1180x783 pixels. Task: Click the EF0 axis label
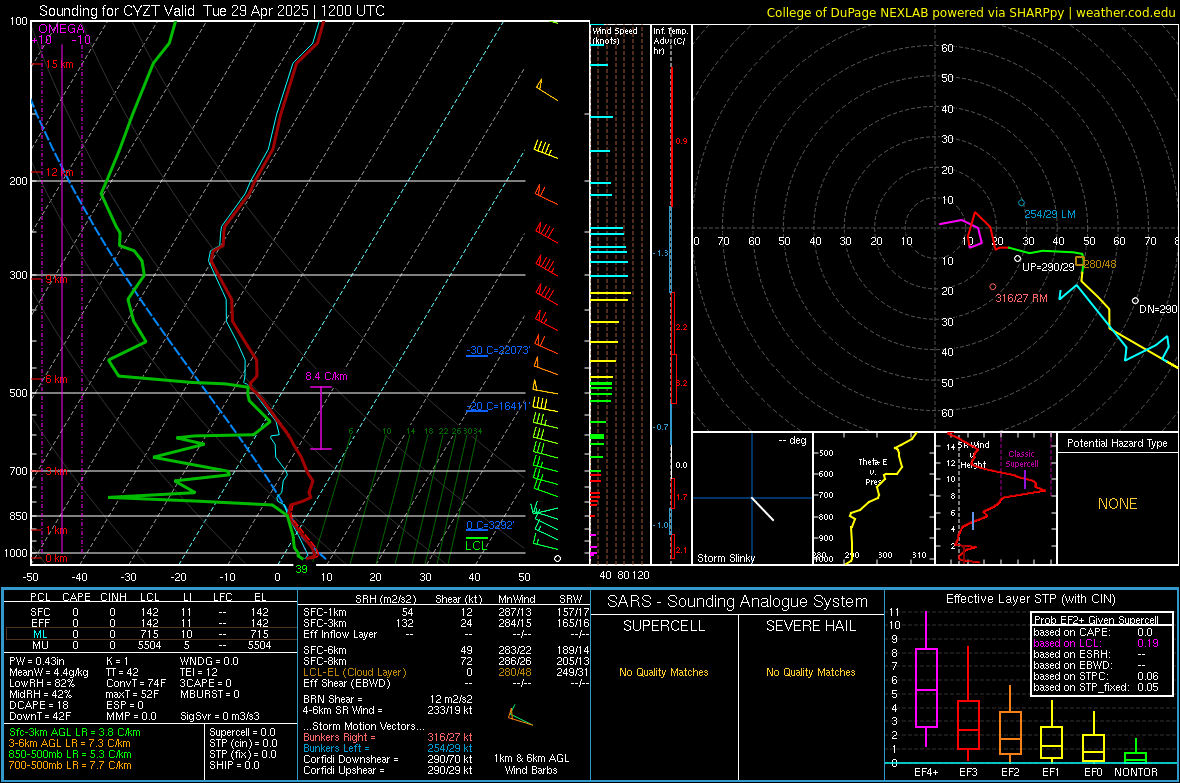click(1093, 772)
